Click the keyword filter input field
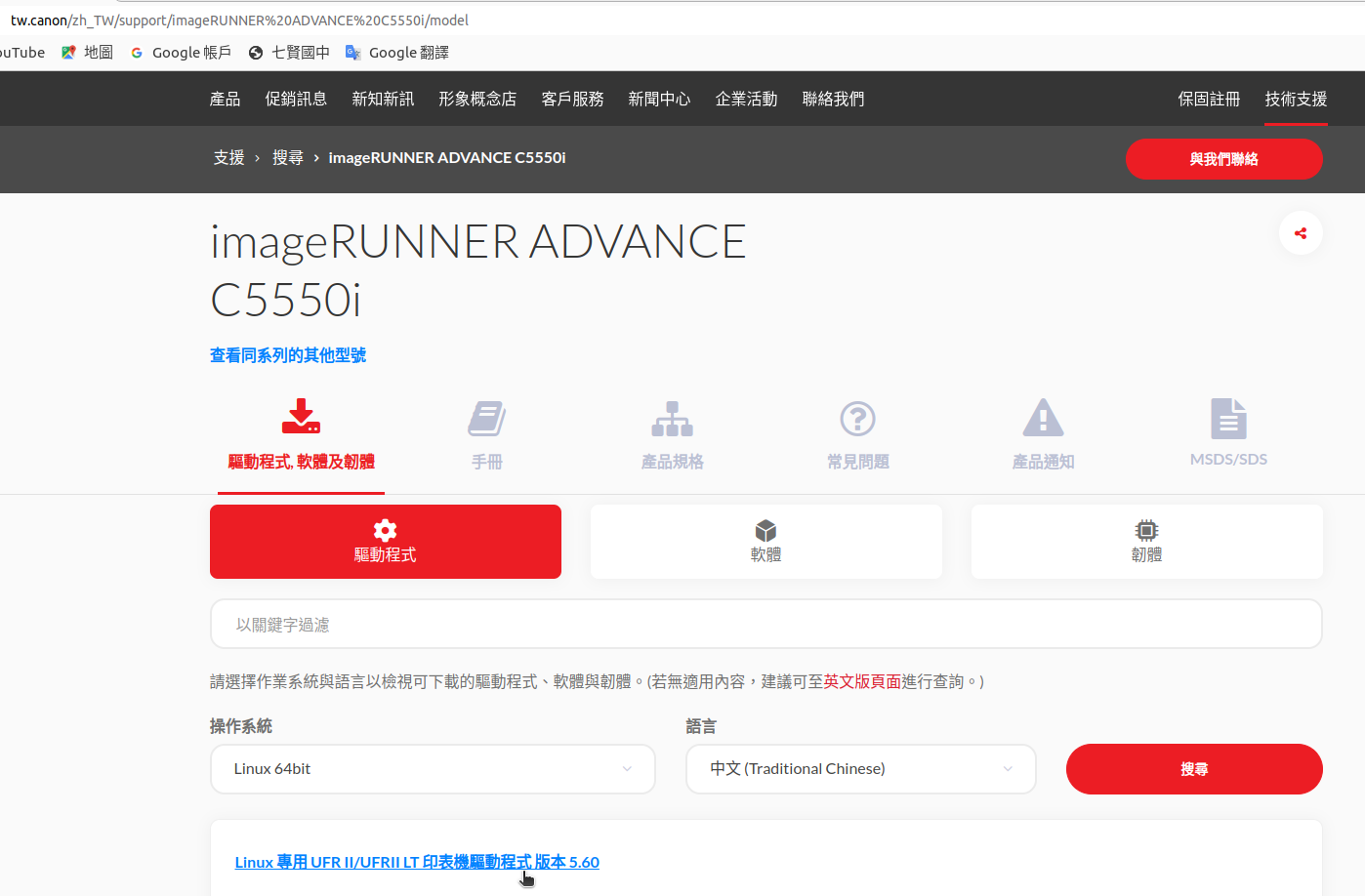 pos(766,624)
